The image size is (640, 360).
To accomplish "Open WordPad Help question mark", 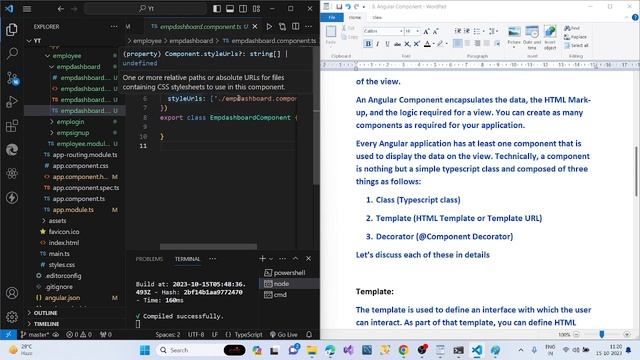I will point(635,17).
